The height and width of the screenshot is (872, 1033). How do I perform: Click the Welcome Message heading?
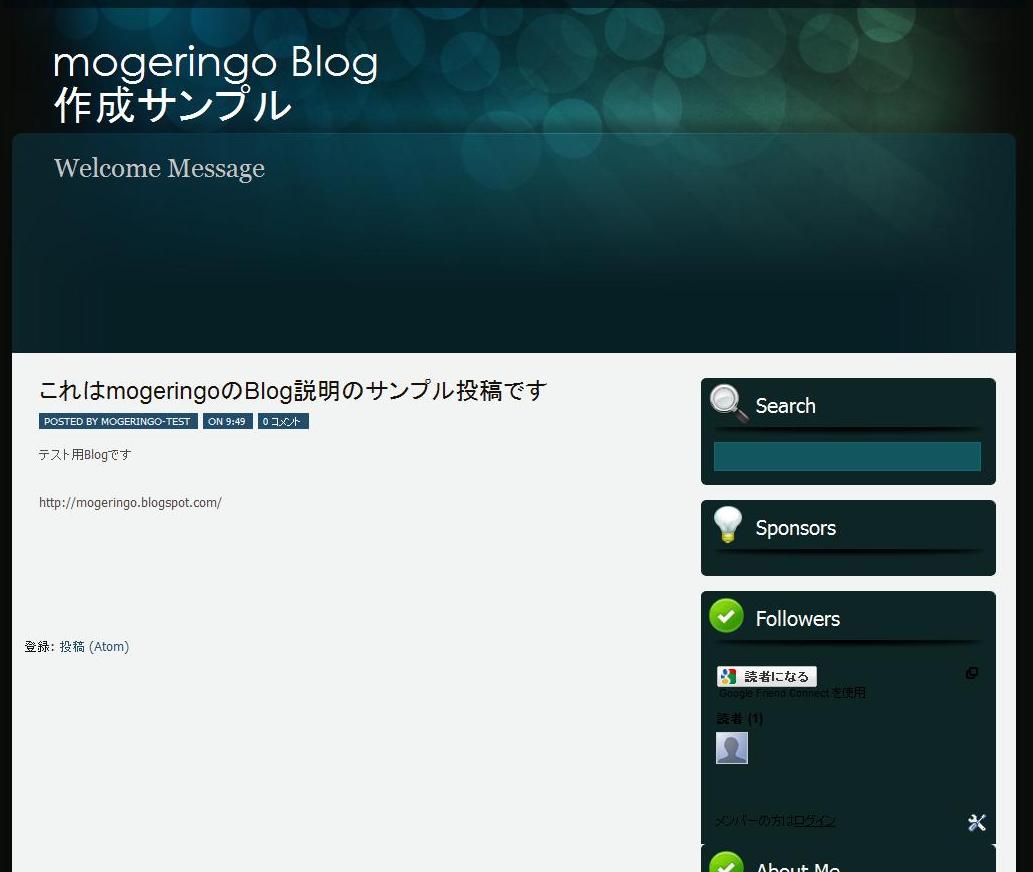tap(159, 169)
